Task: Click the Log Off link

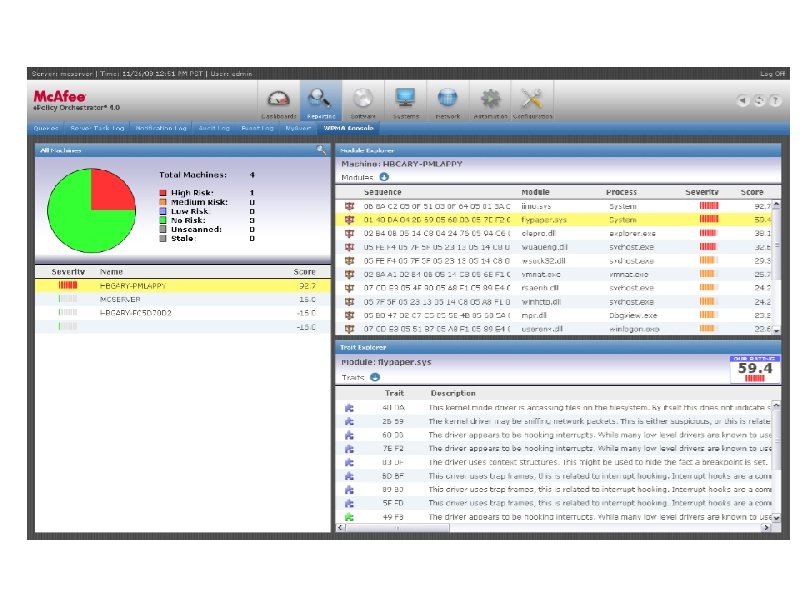Action: (772, 73)
